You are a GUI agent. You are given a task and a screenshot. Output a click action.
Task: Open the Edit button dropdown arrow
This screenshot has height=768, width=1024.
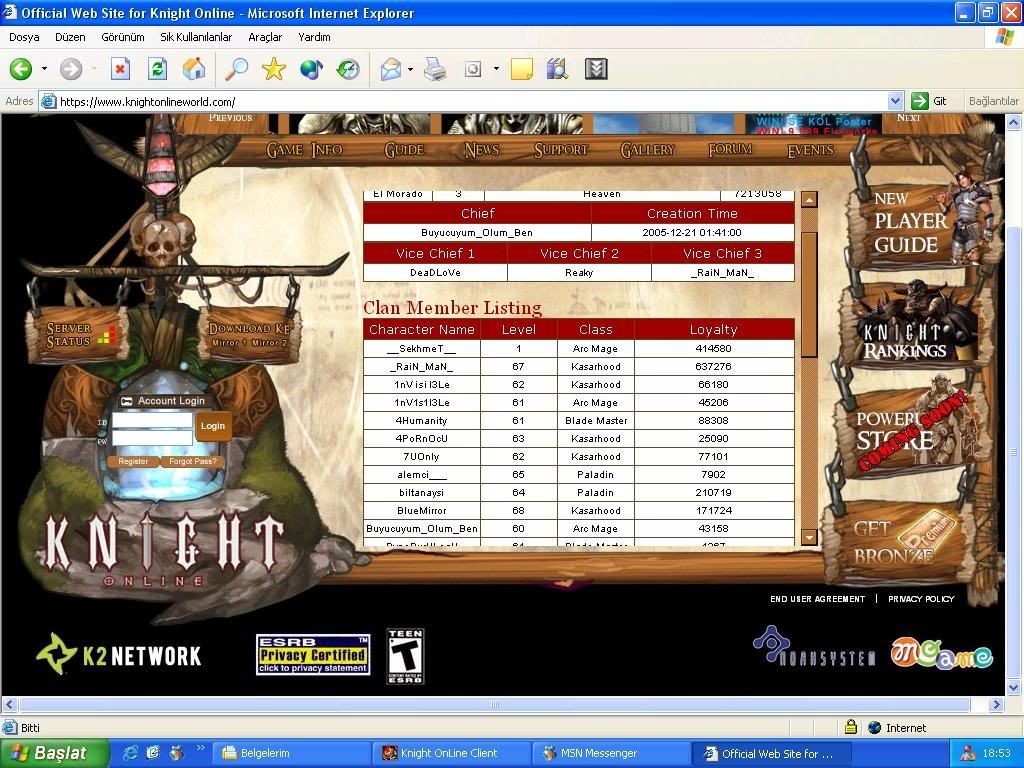coord(496,69)
